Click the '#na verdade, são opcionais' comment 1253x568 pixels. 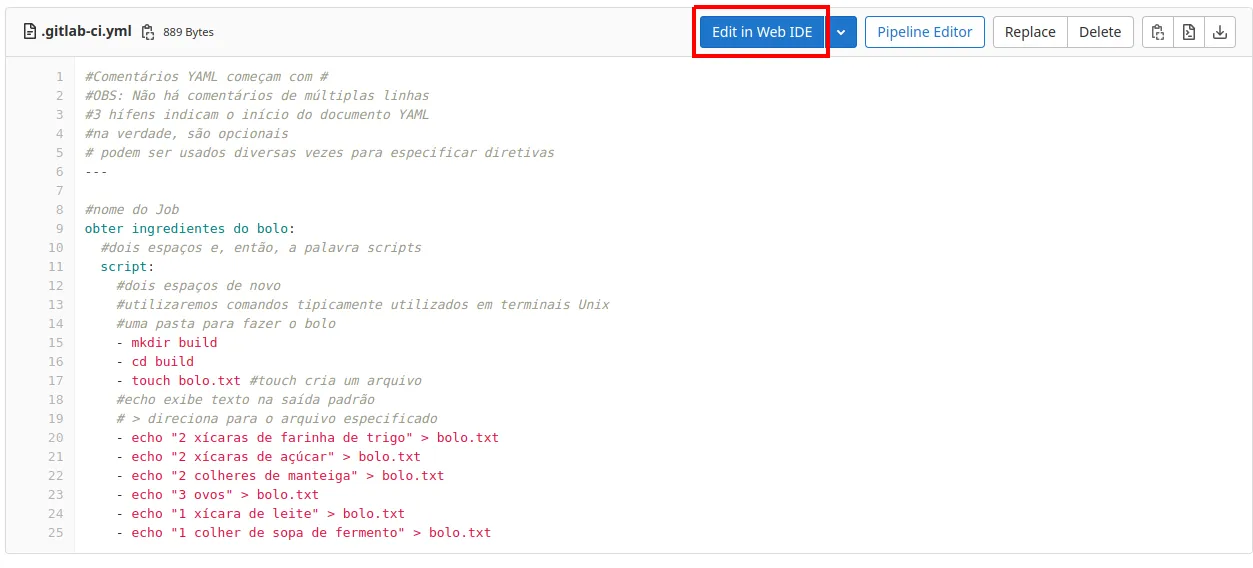pos(187,134)
